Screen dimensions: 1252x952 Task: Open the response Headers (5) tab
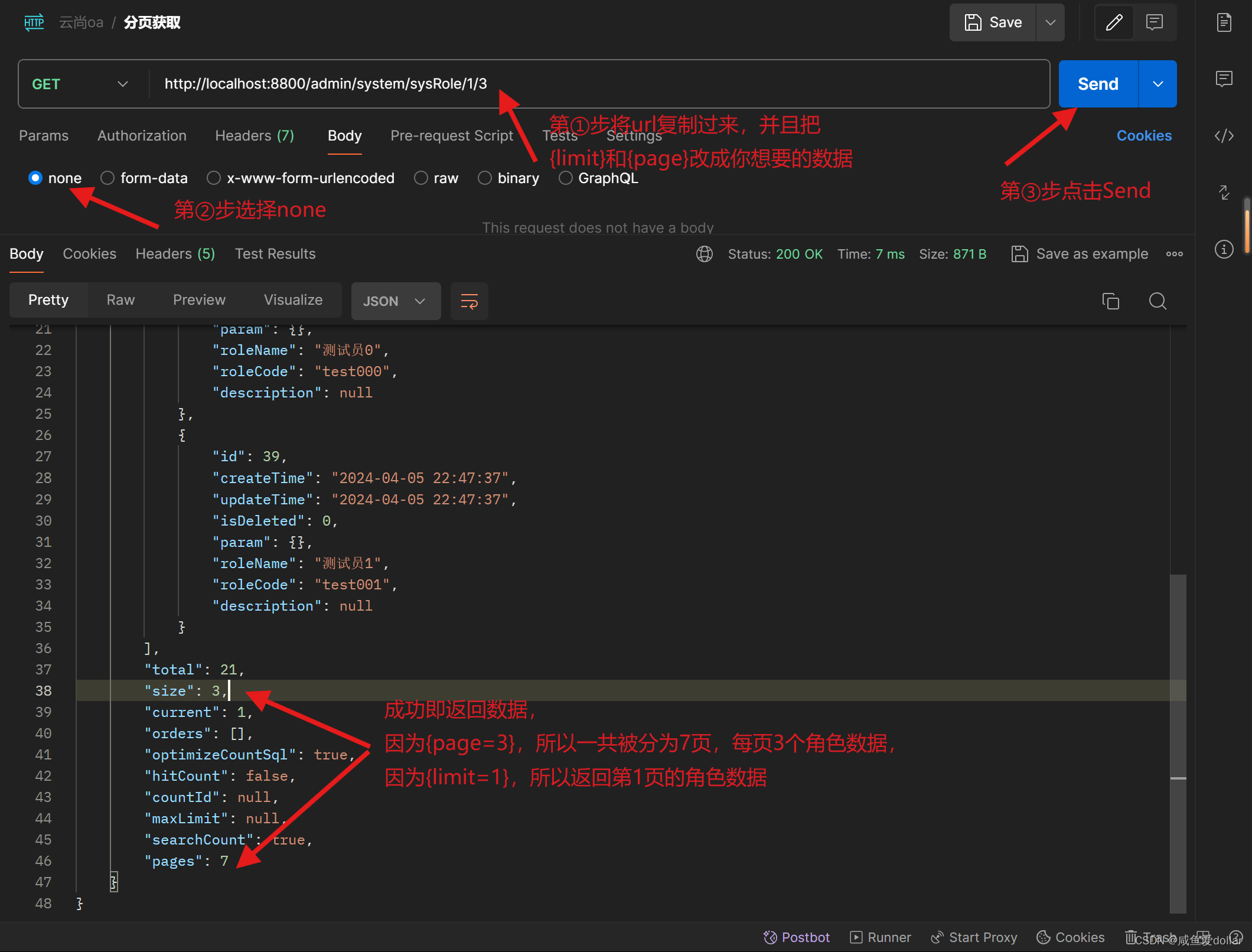pyautogui.click(x=175, y=254)
